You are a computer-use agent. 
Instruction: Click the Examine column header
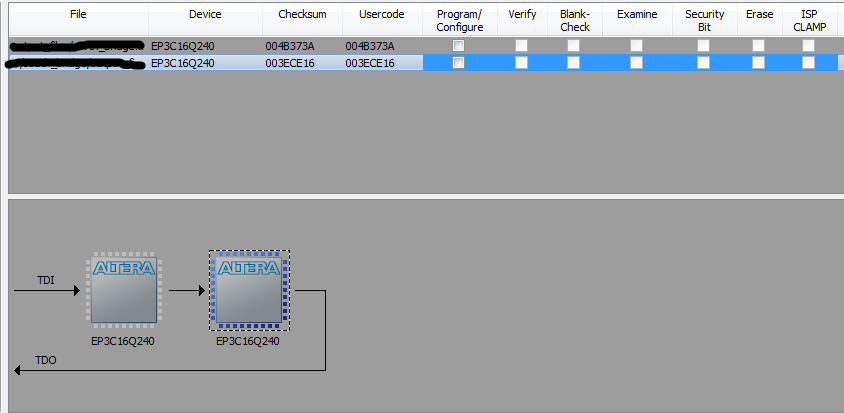point(637,20)
